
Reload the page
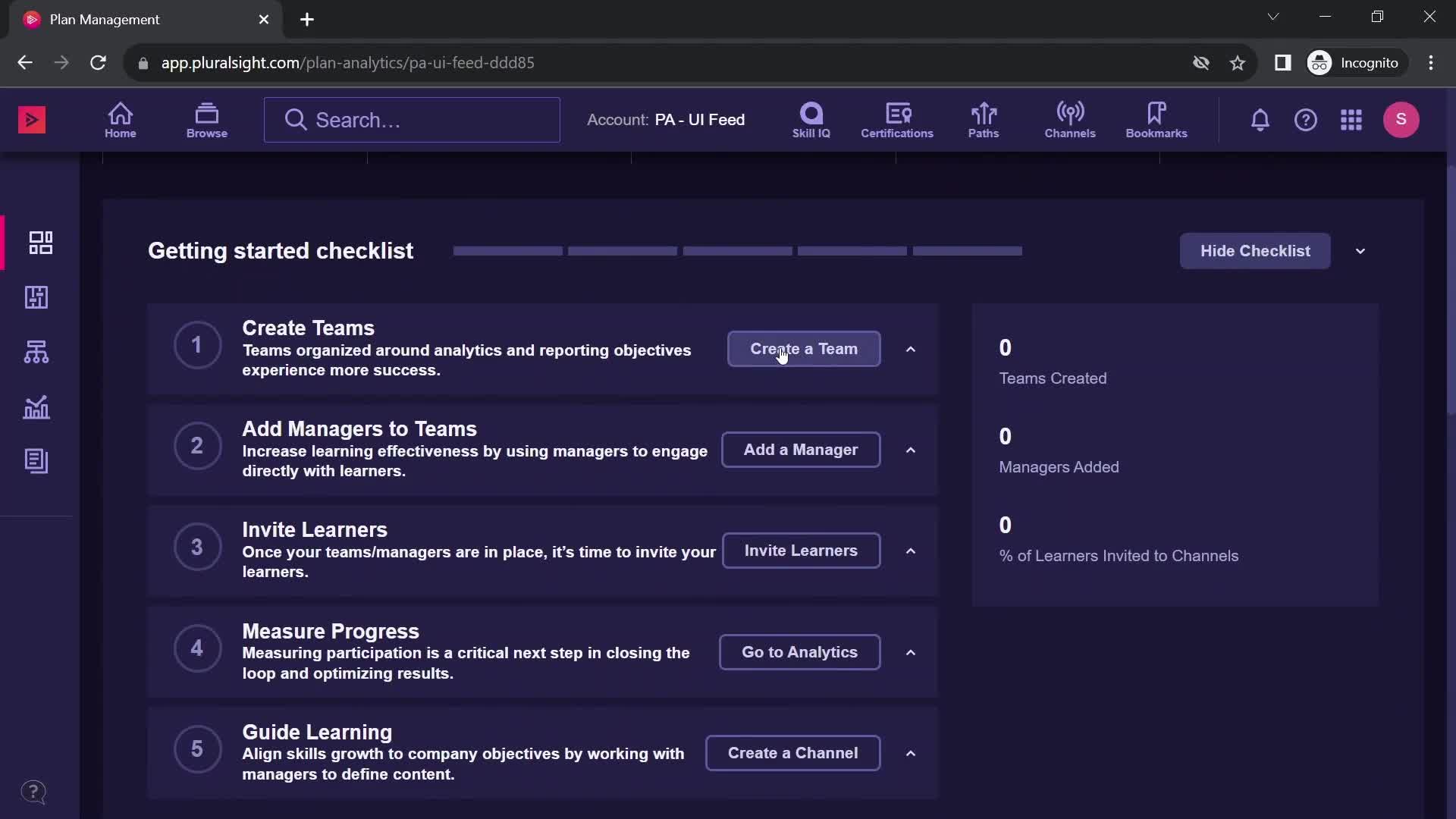[98, 63]
